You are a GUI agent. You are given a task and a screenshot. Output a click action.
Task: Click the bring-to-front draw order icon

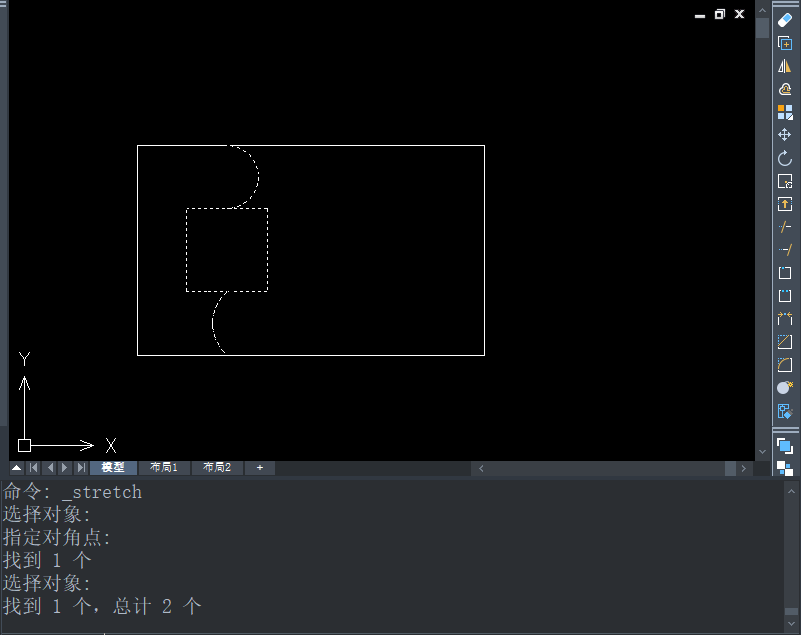click(x=785, y=446)
